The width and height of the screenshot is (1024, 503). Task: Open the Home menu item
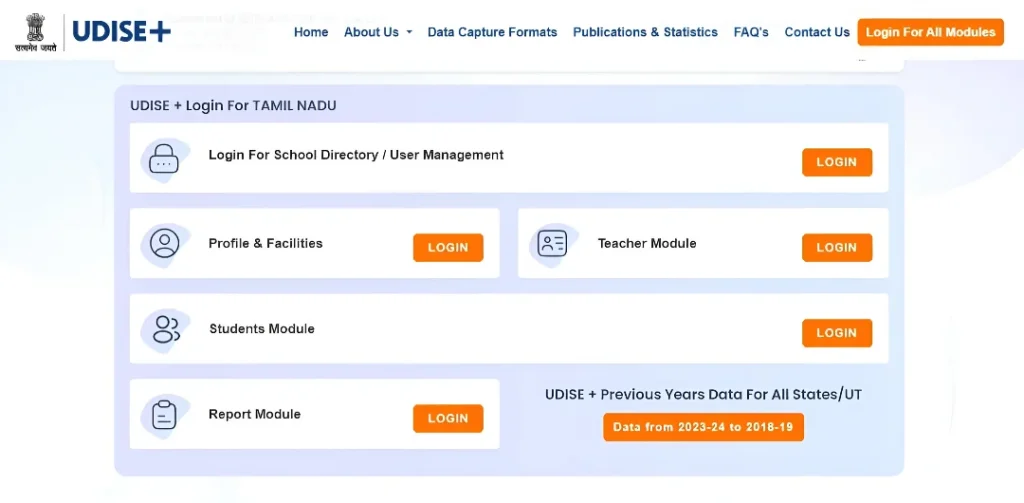pyautogui.click(x=311, y=32)
